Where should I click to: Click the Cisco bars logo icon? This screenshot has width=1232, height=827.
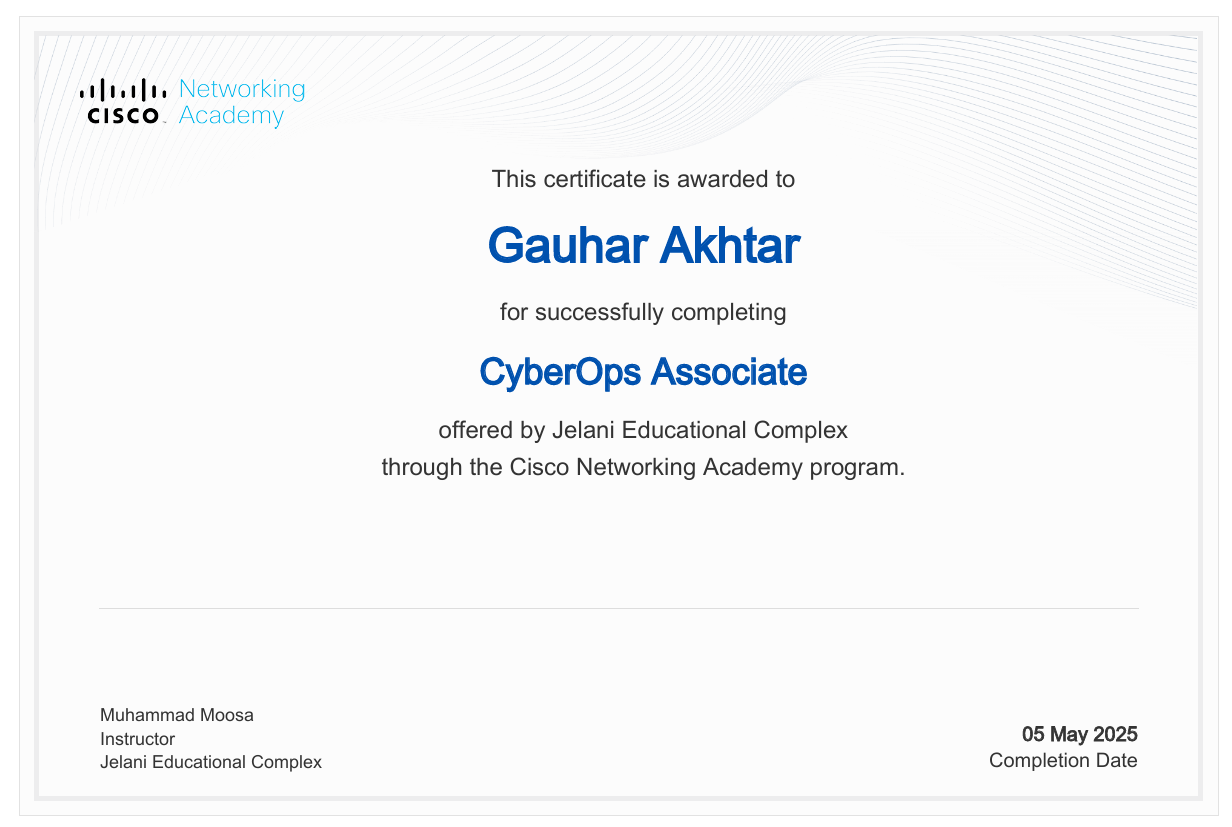coord(123,90)
